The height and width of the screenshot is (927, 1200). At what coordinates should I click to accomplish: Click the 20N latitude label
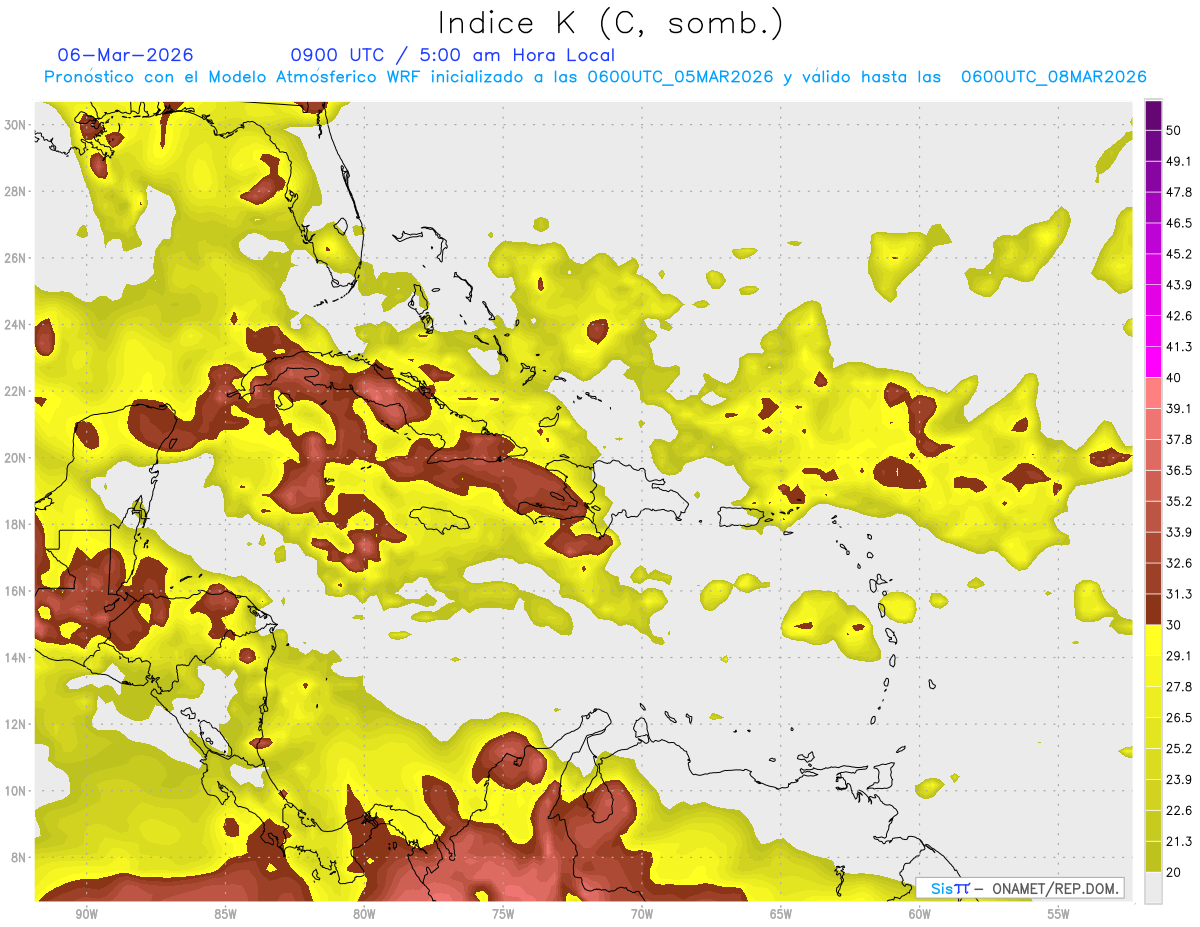coord(15,458)
